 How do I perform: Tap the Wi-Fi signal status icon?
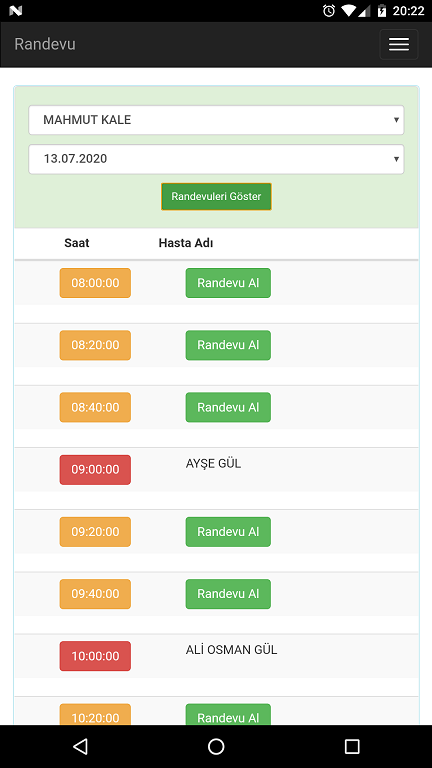tap(348, 10)
